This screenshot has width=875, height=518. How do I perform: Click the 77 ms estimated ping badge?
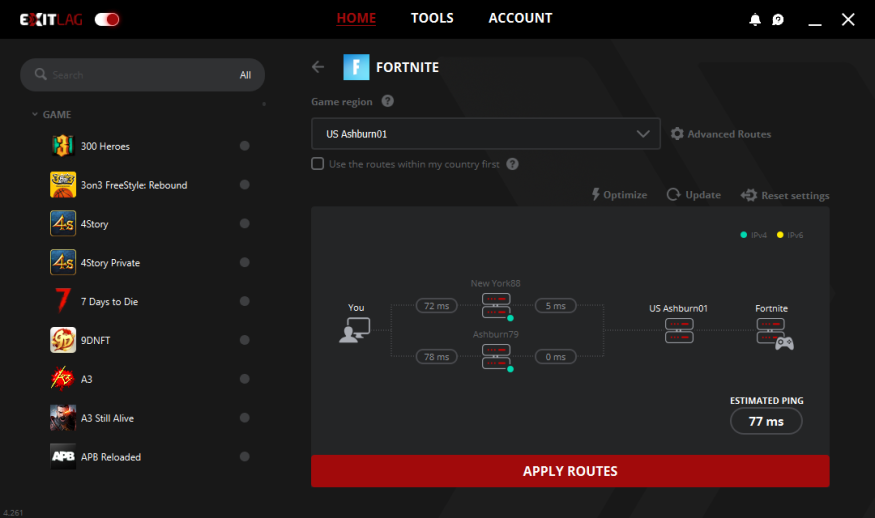766,421
